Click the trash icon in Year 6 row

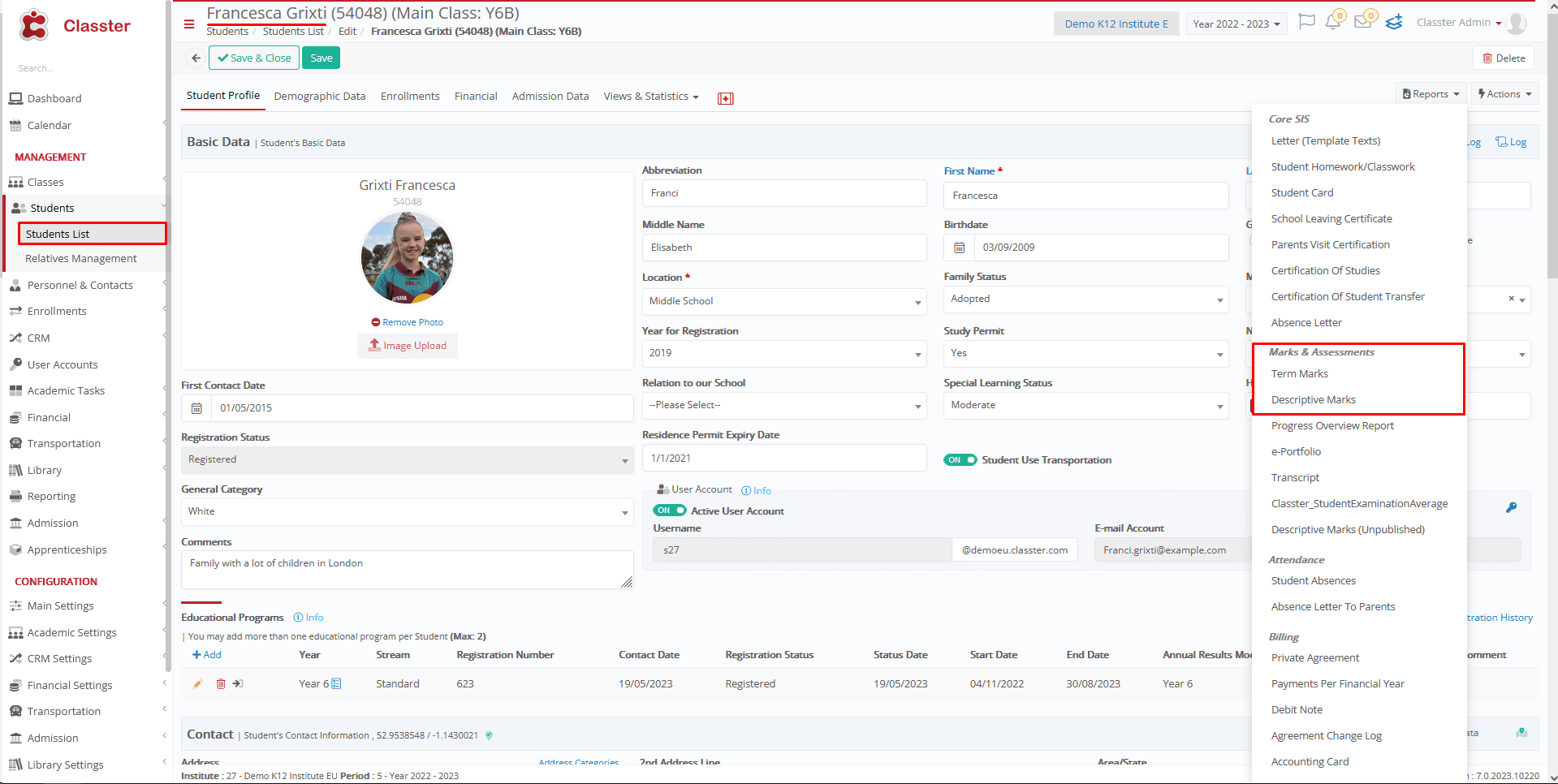pyautogui.click(x=221, y=684)
